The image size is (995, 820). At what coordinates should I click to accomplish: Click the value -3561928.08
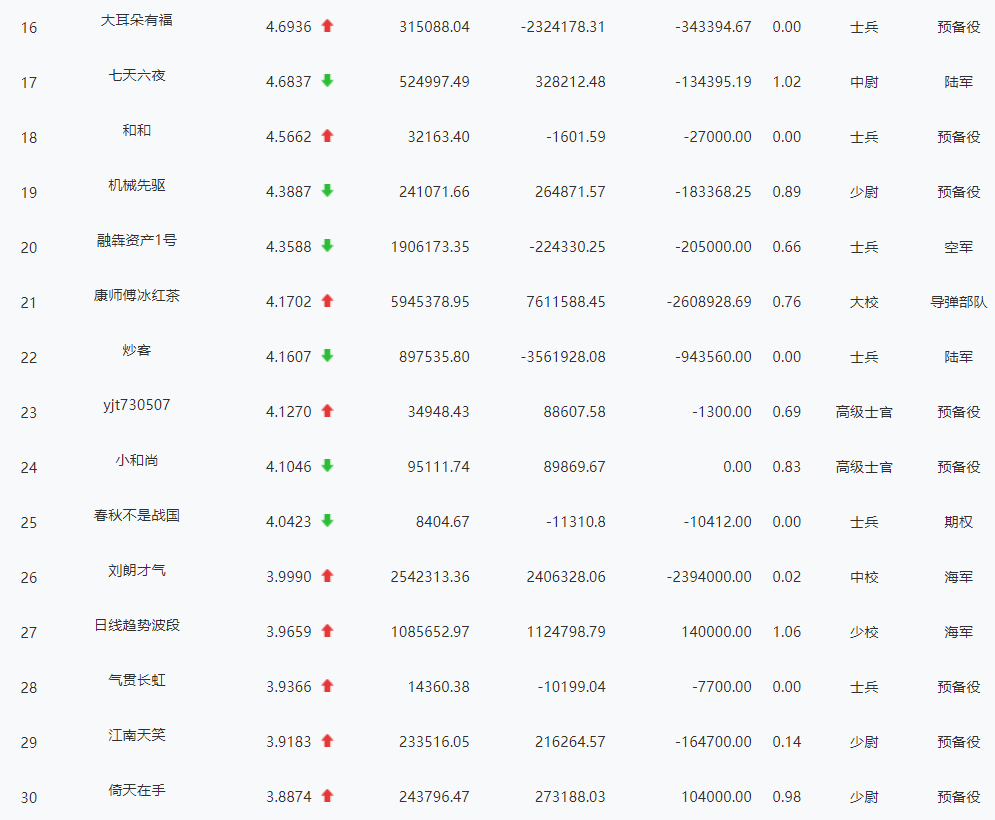point(563,357)
